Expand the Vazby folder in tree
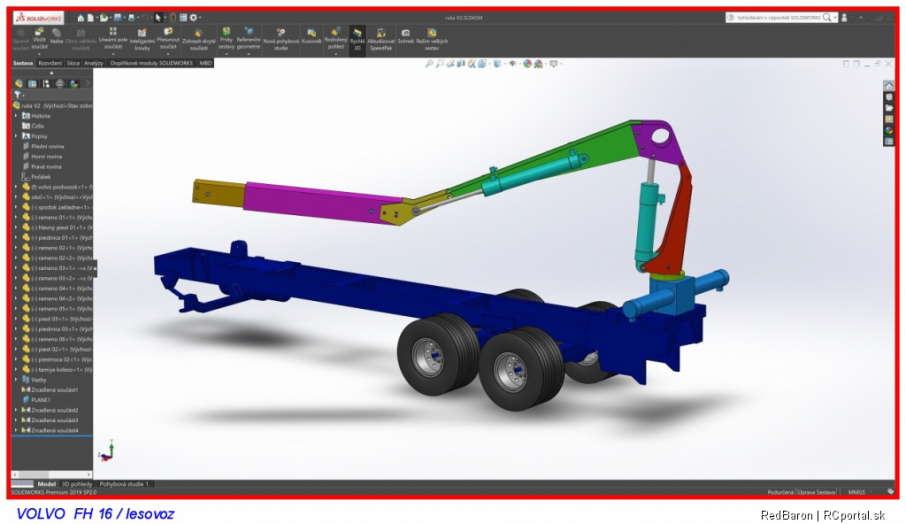The height and width of the screenshot is (524, 906). pos(16,379)
